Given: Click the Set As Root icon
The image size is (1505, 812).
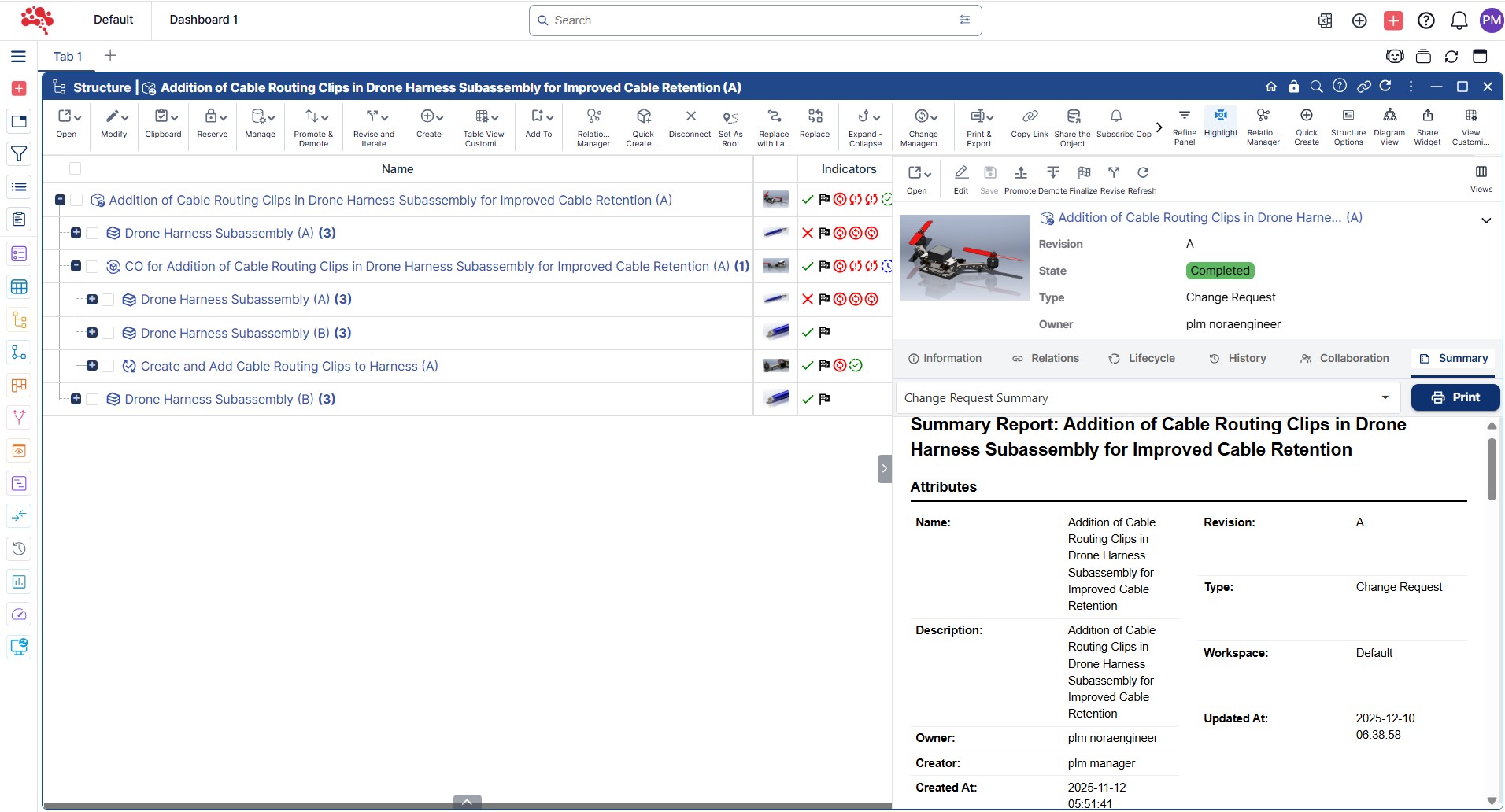Looking at the screenshot, I should click(x=730, y=118).
